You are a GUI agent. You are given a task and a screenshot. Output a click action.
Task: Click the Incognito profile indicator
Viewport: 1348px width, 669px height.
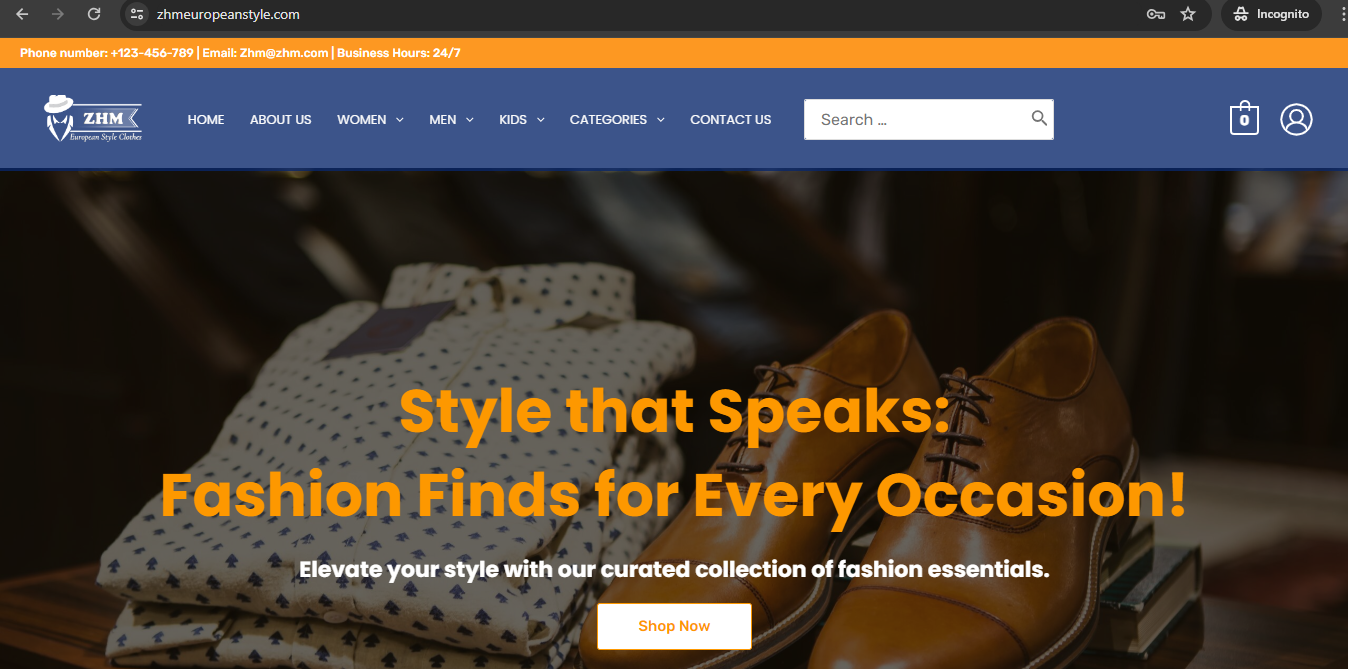1271,14
